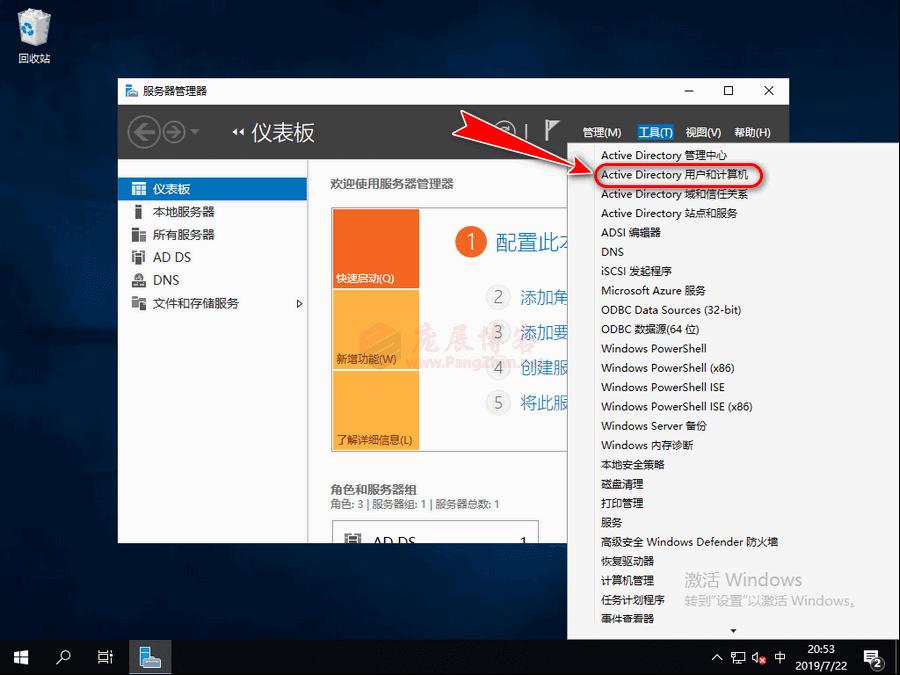Open DNS from the Server Manager sidebar
The width and height of the screenshot is (900, 675).
coord(168,280)
